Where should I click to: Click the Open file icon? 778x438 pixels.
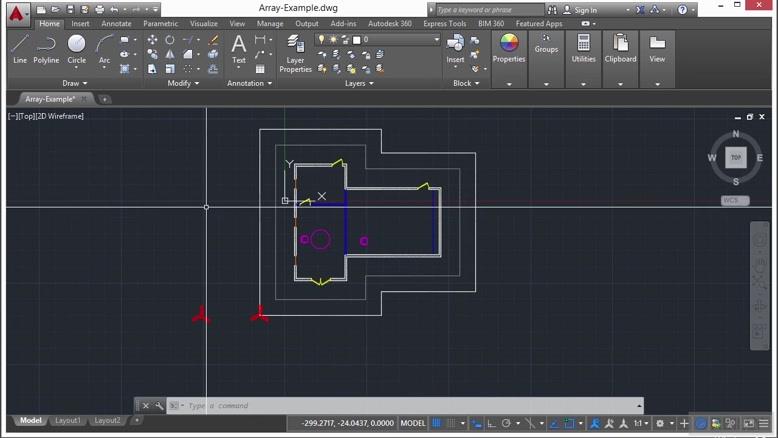pyautogui.click(x=55, y=9)
